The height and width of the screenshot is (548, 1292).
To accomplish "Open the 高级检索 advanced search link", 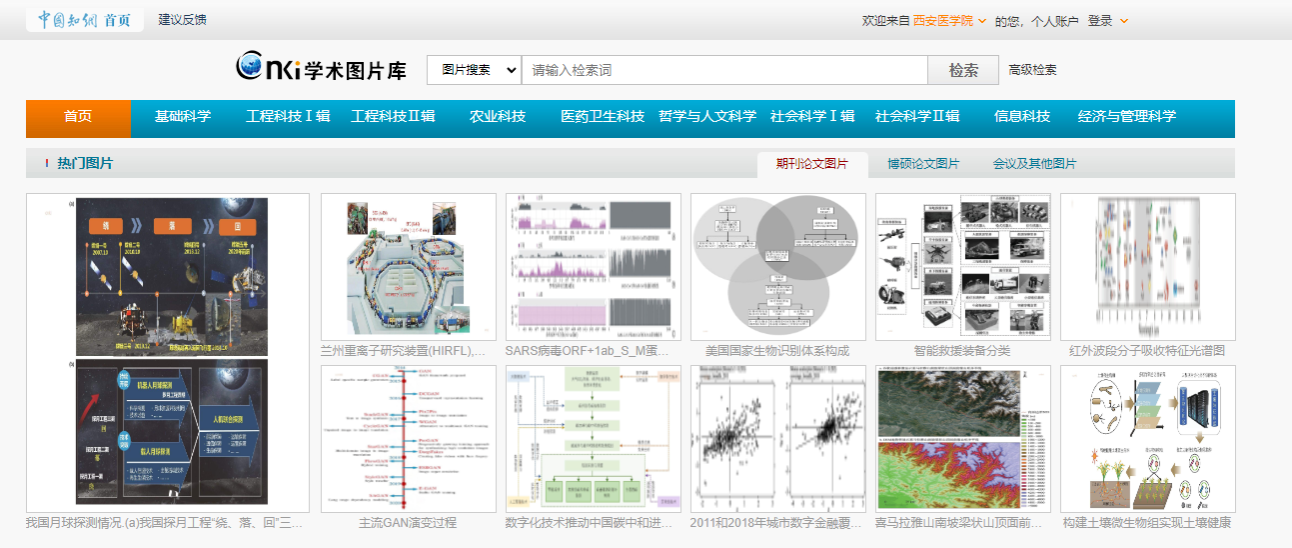I will tap(1032, 70).
